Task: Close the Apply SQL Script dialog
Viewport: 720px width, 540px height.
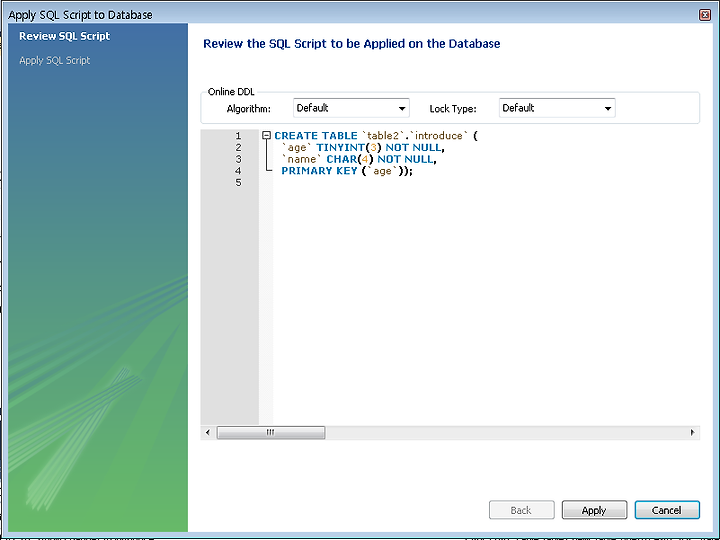Action: point(705,15)
